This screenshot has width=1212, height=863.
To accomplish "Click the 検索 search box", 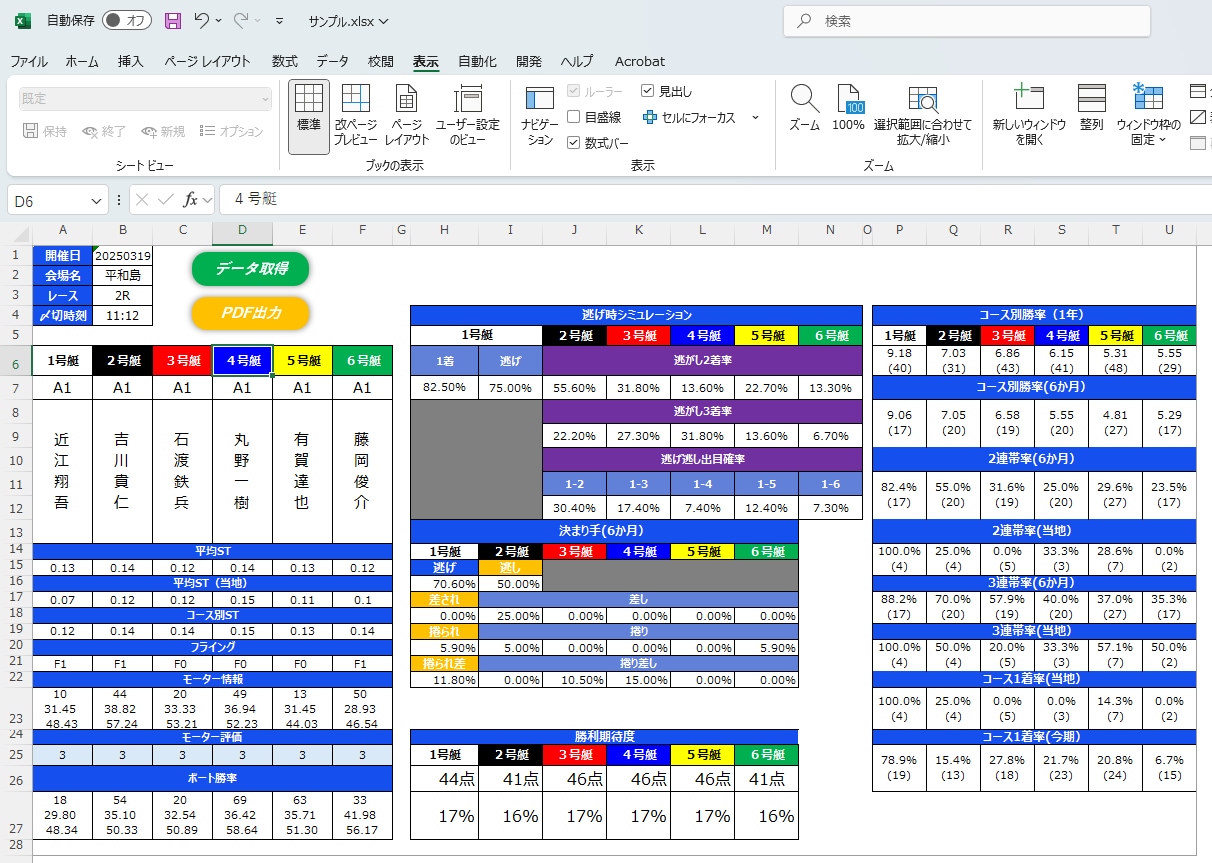I will [x=967, y=21].
